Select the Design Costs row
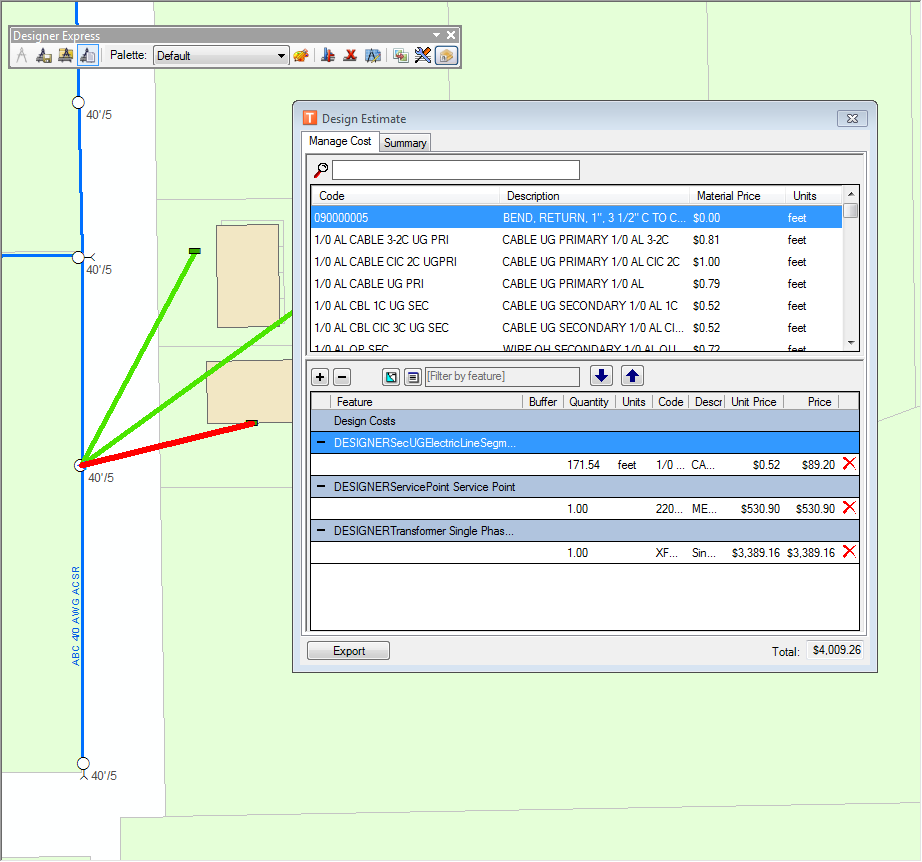The height and width of the screenshot is (862, 922). click(x=584, y=421)
